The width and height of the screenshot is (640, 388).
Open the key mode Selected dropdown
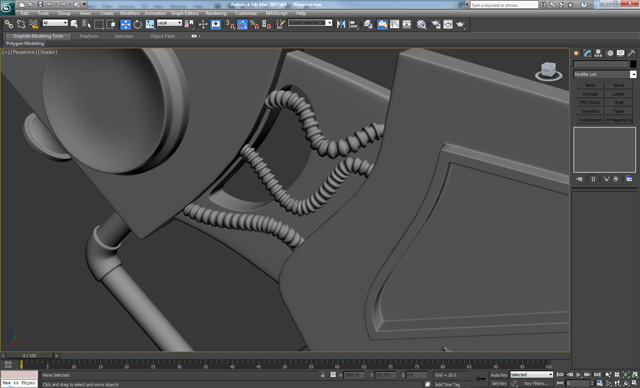pyautogui.click(x=531, y=375)
